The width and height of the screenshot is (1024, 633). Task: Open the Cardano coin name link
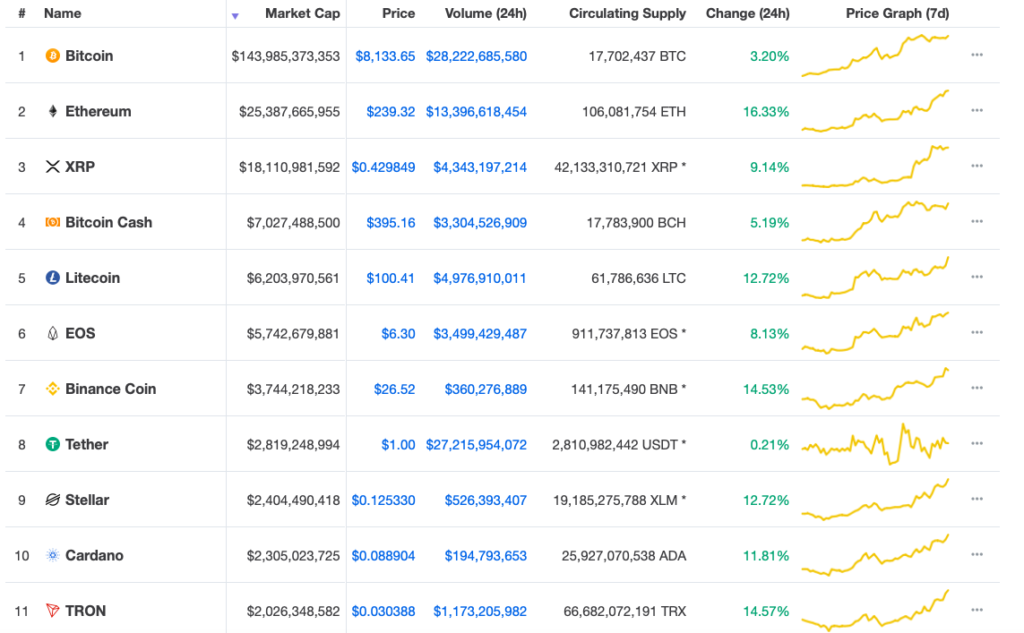(94, 555)
